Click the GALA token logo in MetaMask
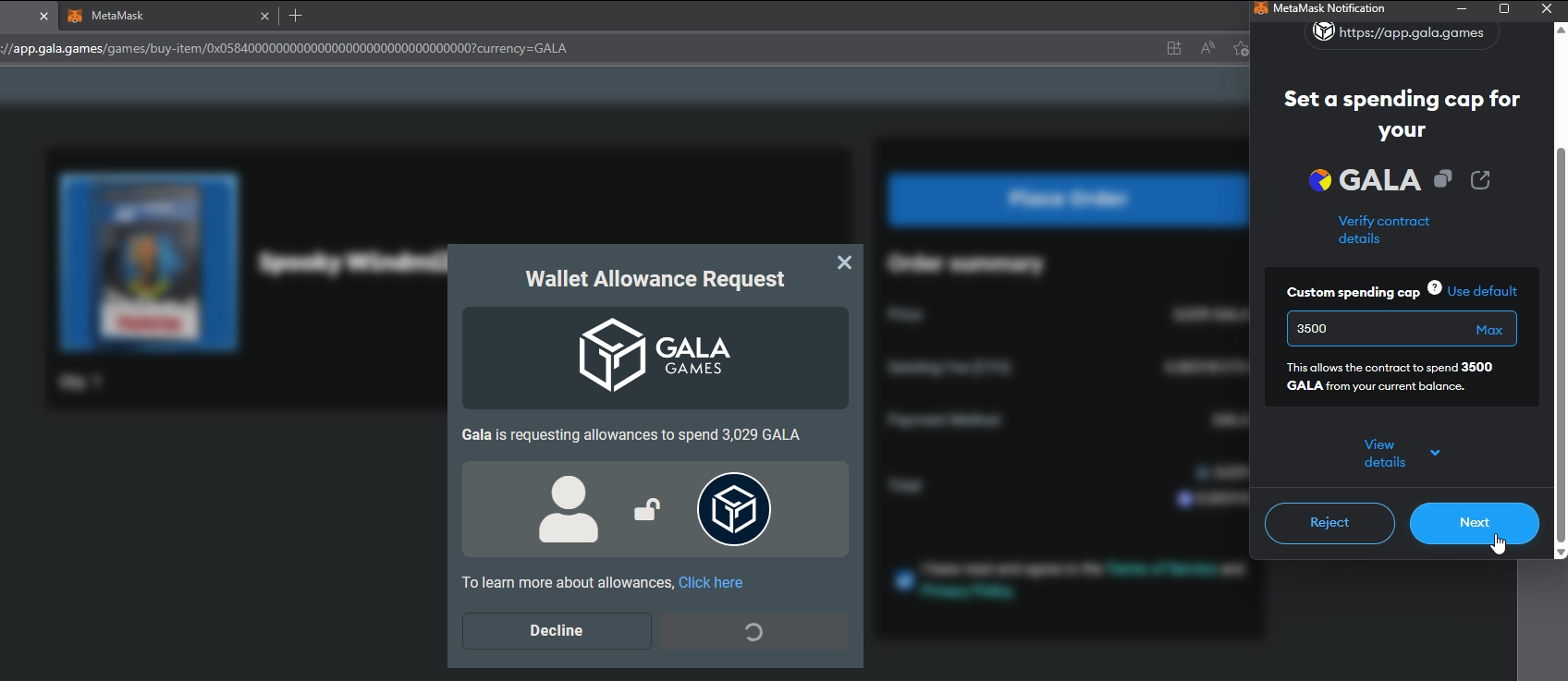This screenshot has height=681, width=1568. [x=1319, y=180]
